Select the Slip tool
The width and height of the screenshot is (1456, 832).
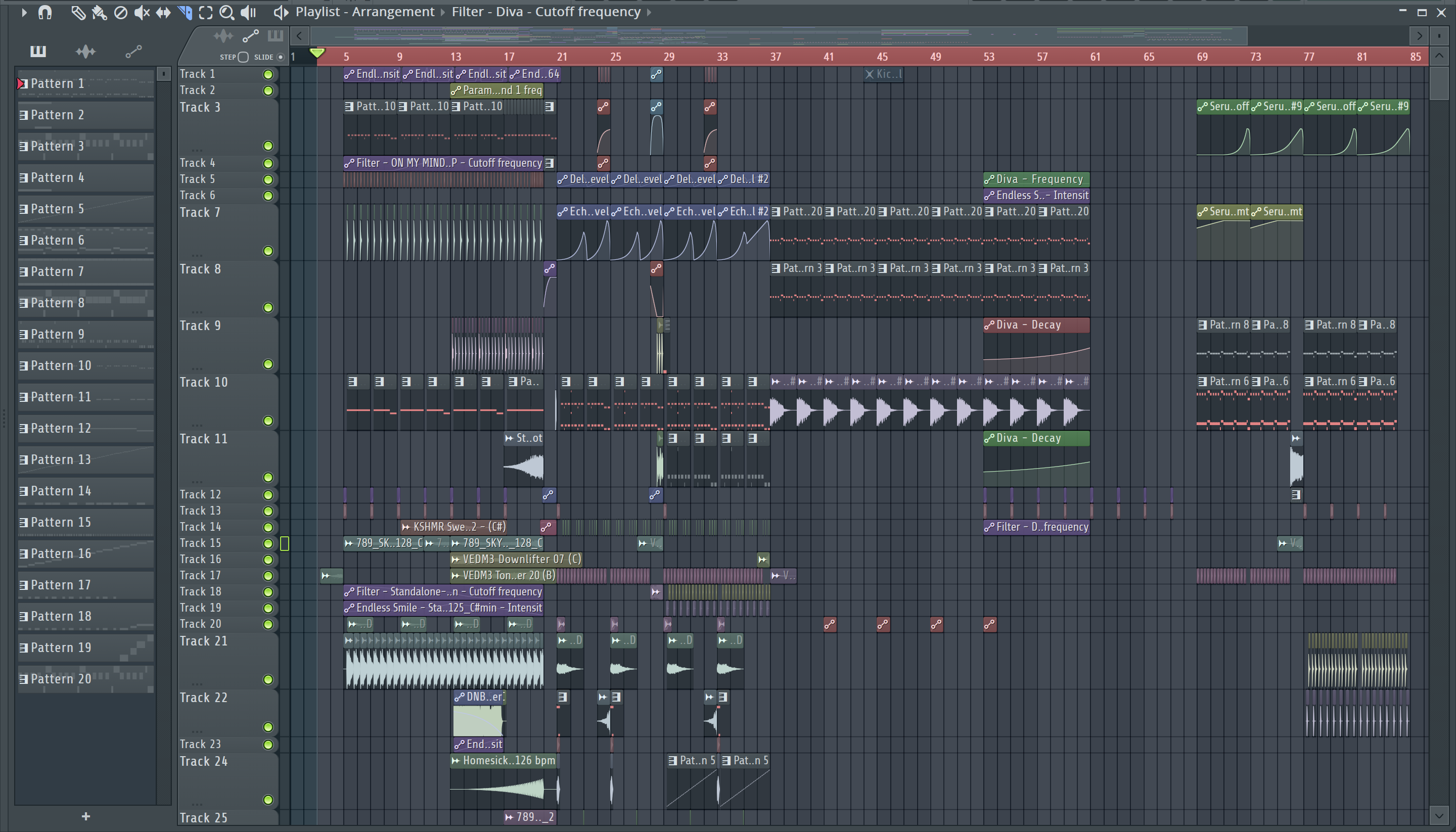pos(163,12)
